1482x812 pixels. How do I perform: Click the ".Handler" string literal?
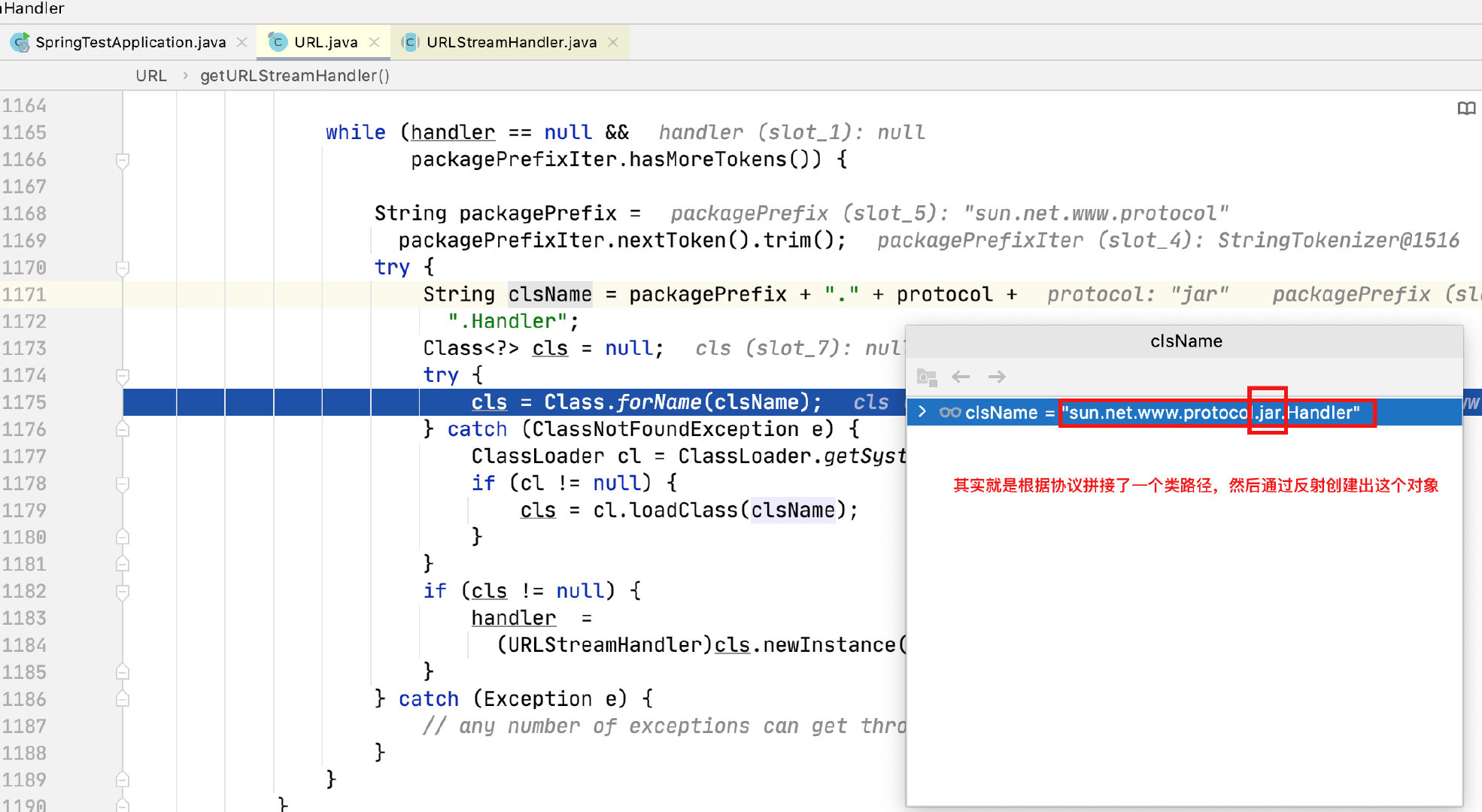coord(508,322)
